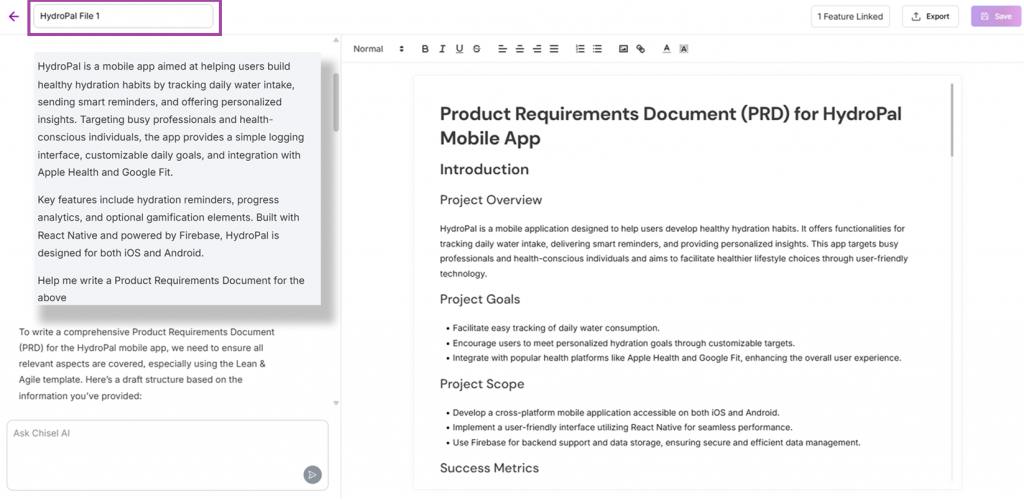Click bullet 'Facilitate easy tracking of daily water consumption'
This screenshot has width=1024, height=501.
coord(556,328)
